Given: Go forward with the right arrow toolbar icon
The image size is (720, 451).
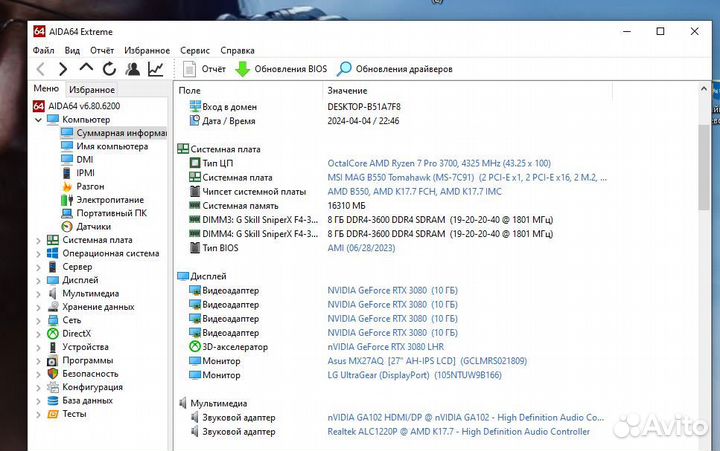Looking at the screenshot, I should point(63,69).
